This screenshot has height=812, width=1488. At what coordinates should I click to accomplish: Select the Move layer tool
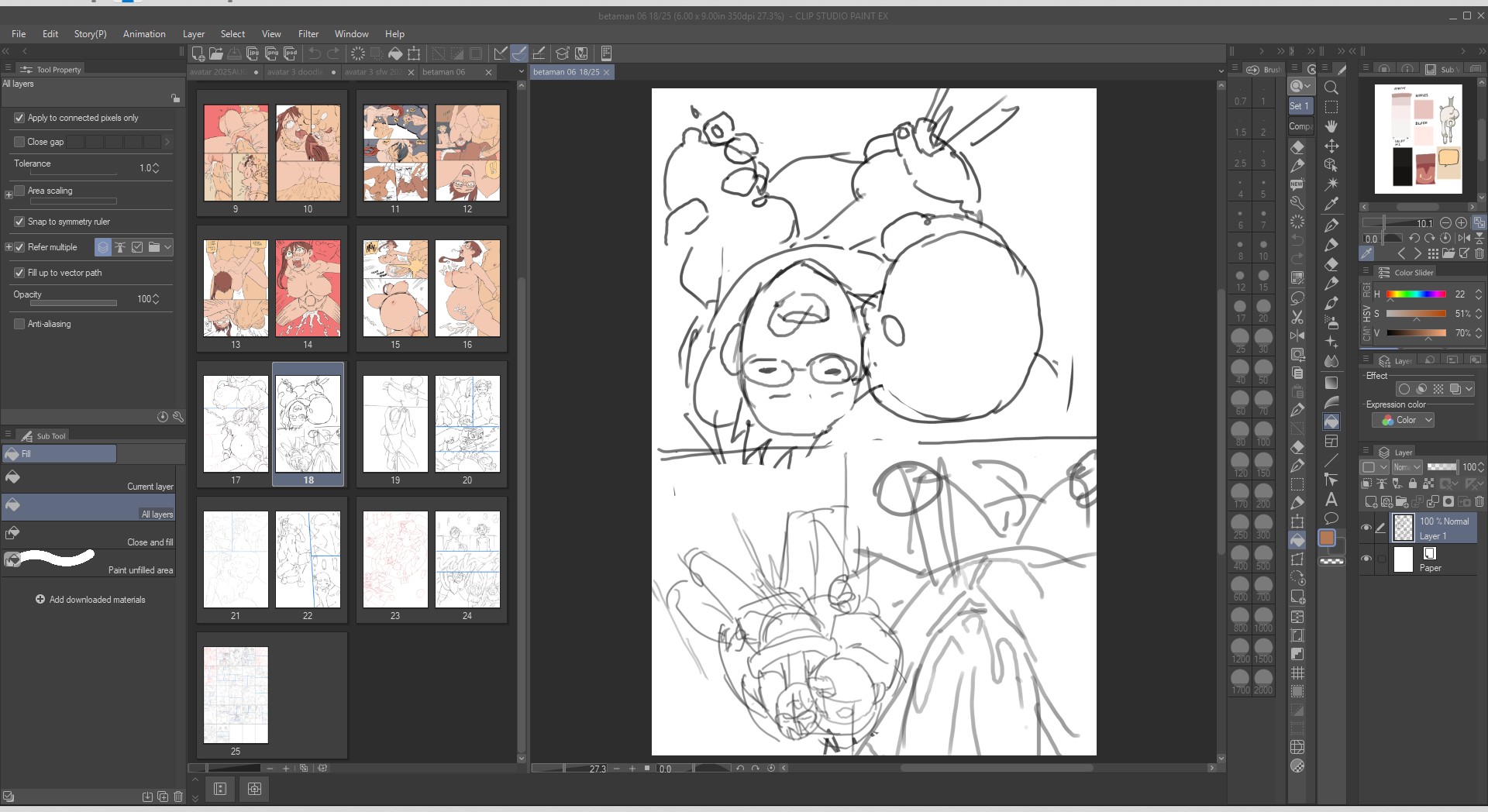pyautogui.click(x=1331, y=146)
